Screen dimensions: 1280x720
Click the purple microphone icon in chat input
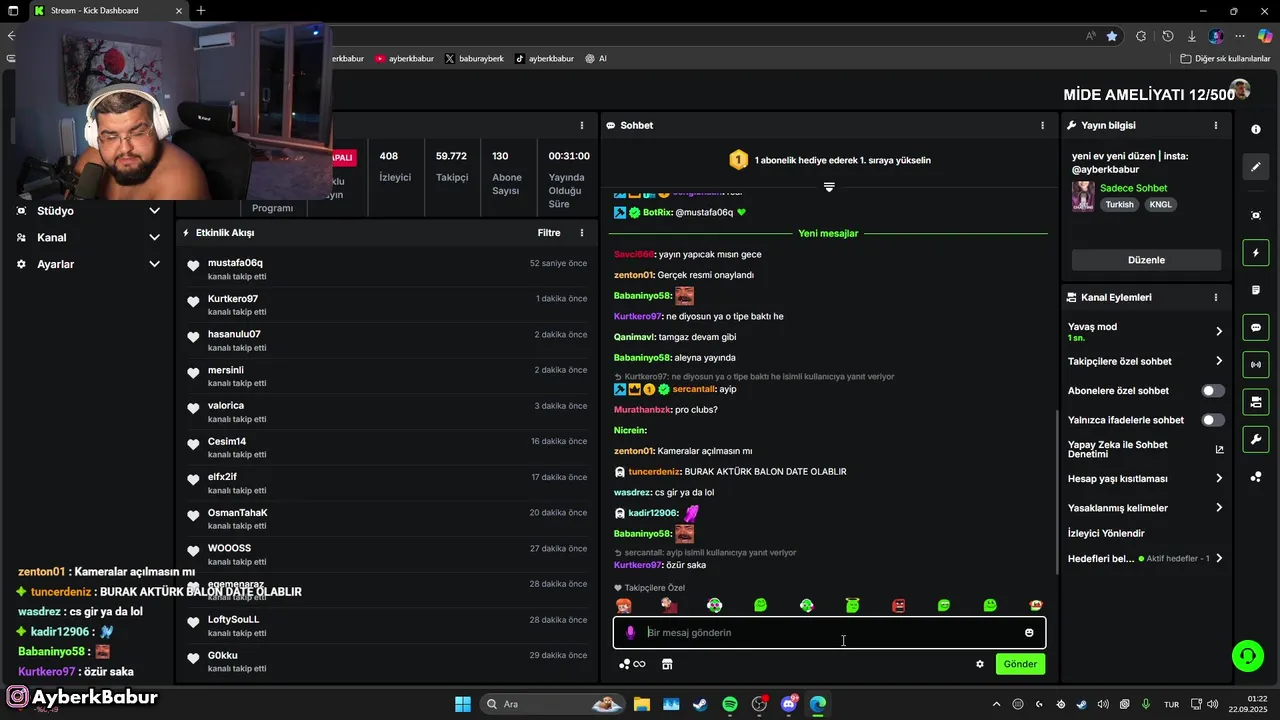click(630, 632)
